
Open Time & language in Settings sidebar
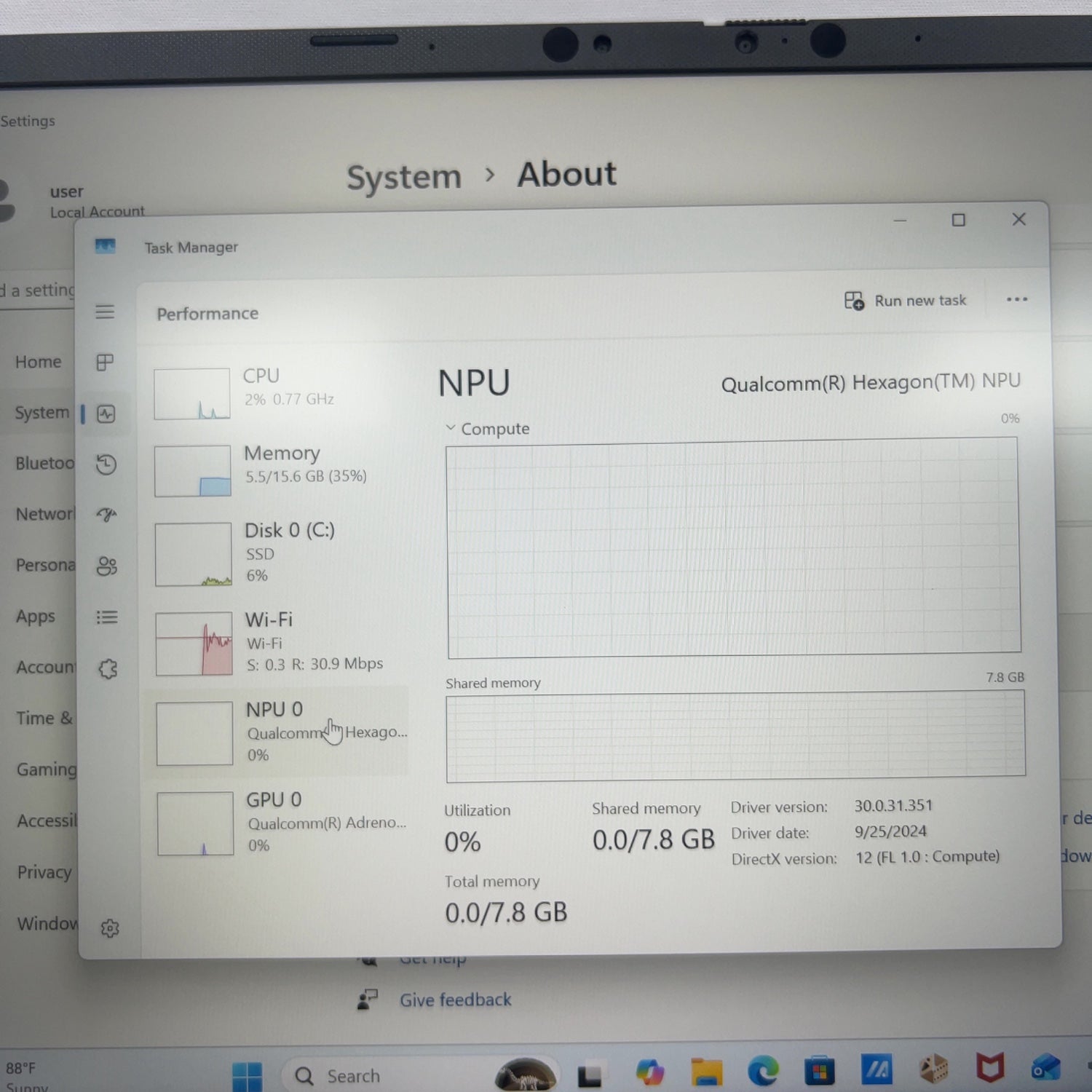point(44,718)
